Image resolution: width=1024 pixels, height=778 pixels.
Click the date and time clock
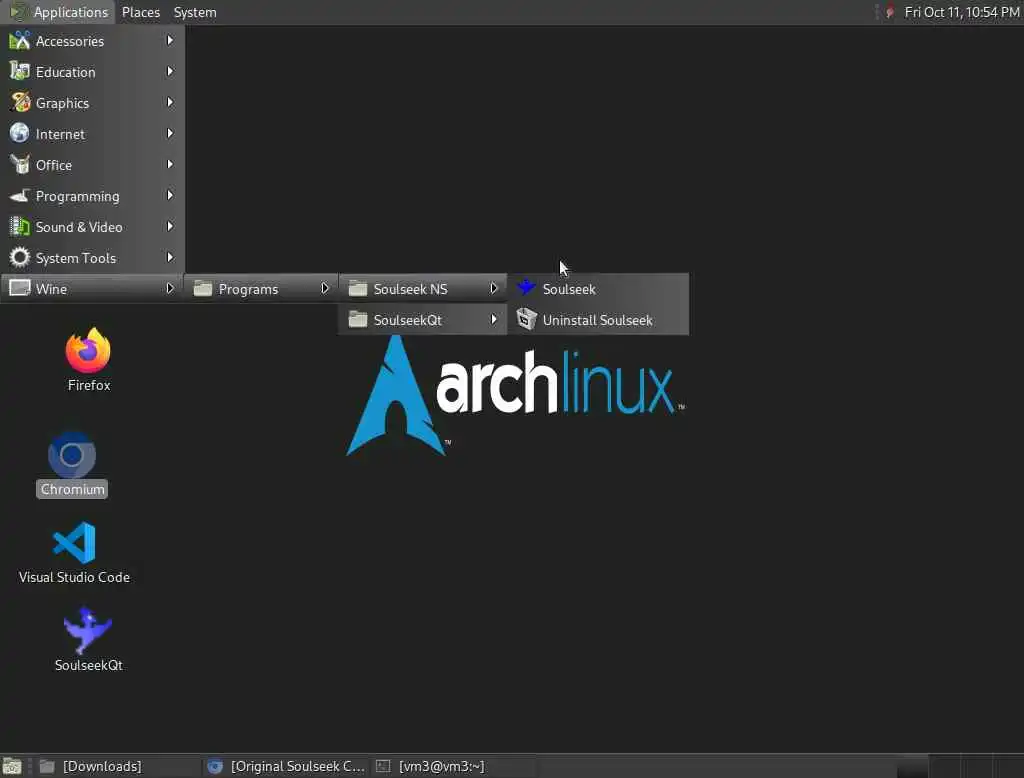[x=961, y=12]
